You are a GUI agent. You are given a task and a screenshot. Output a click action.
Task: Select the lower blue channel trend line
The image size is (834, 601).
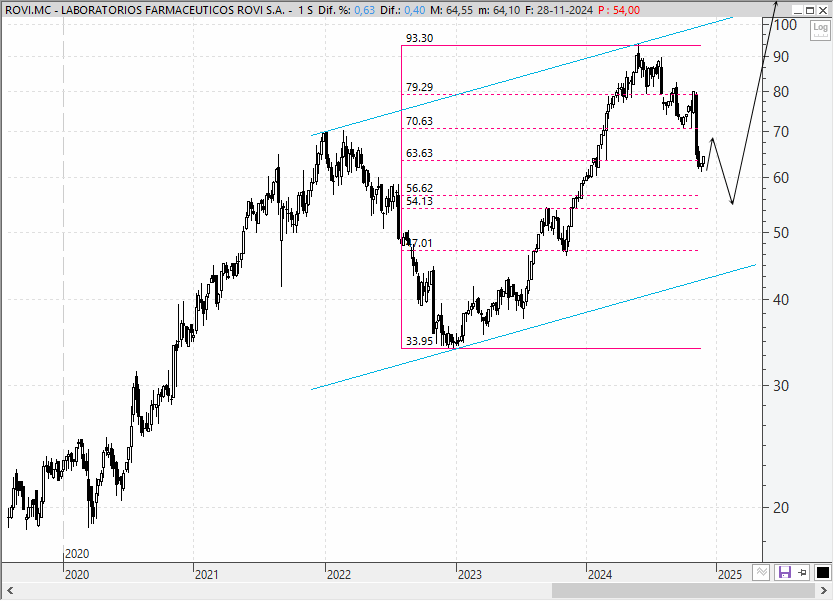coord(532,328)
